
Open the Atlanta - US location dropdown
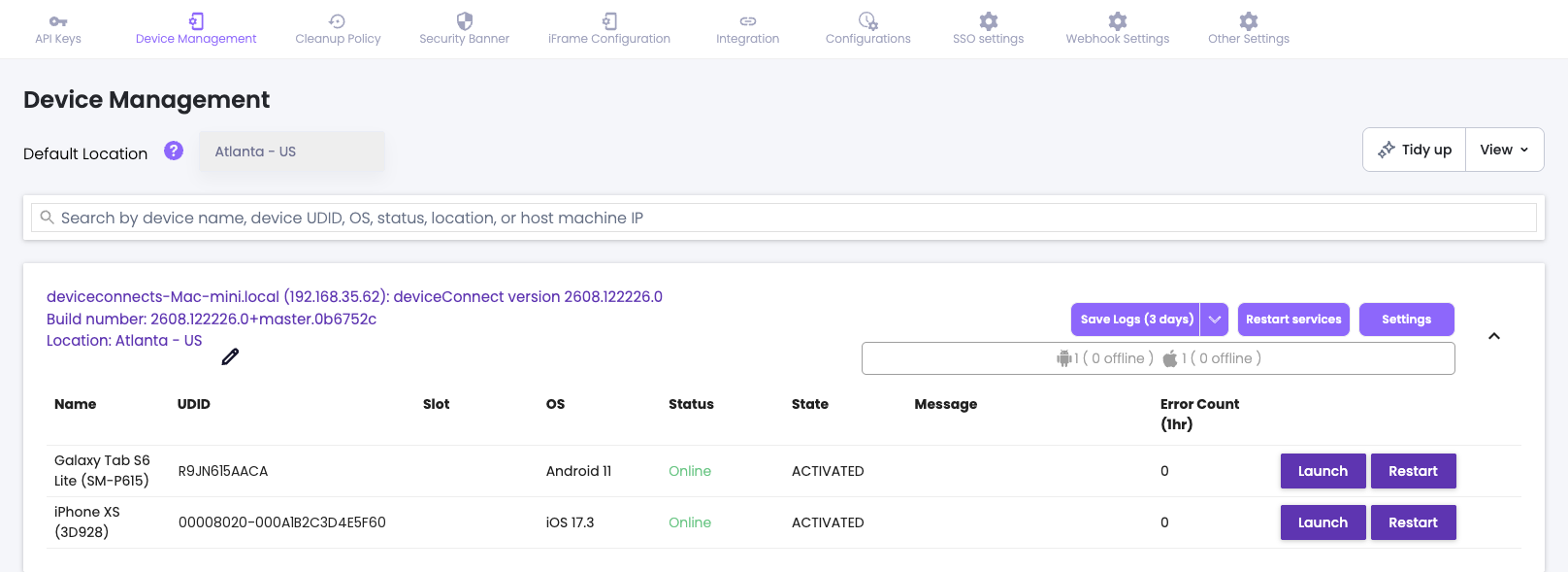coord(292,151)
